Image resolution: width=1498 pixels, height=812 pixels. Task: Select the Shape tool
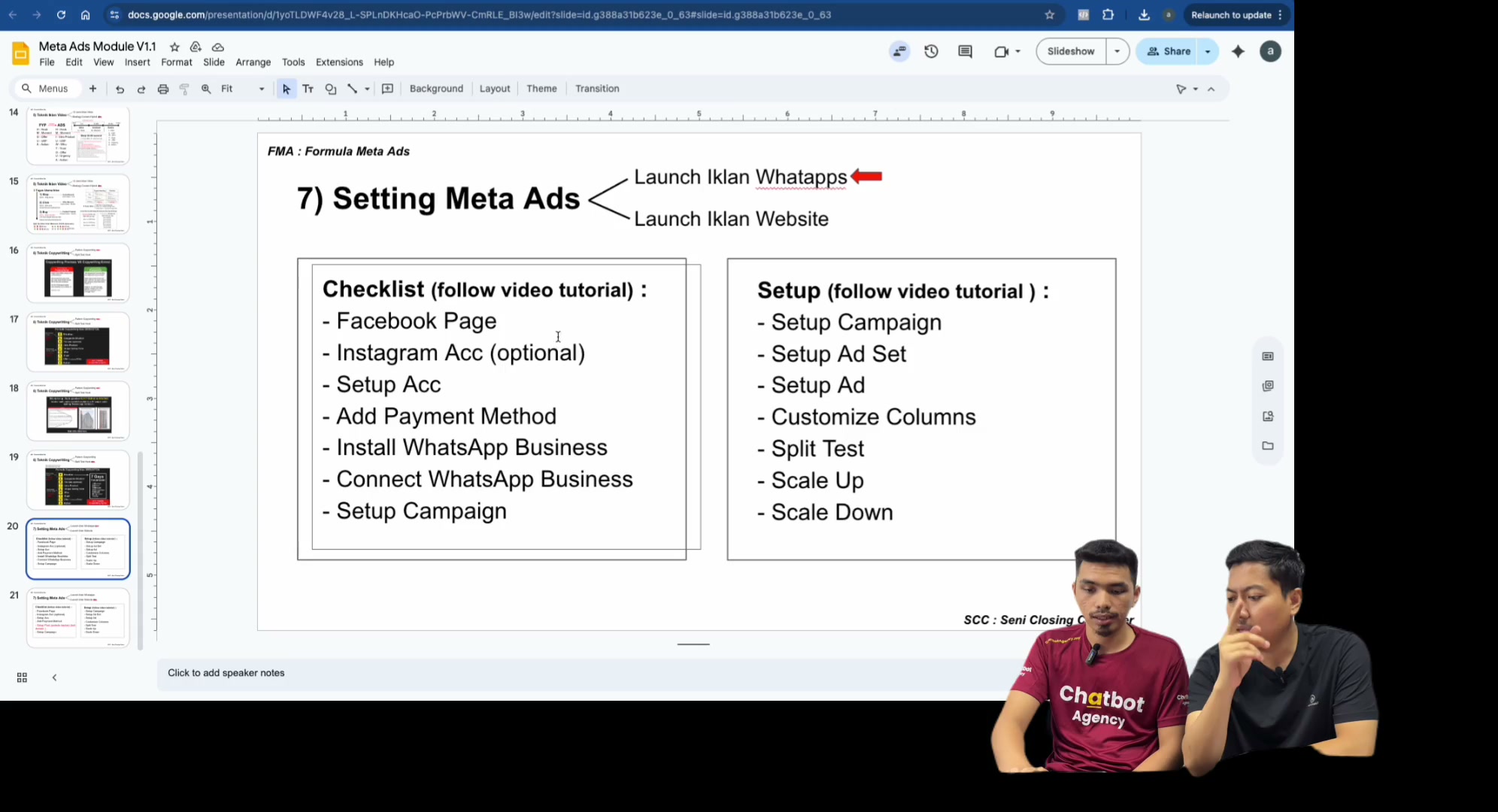(330, 89)
